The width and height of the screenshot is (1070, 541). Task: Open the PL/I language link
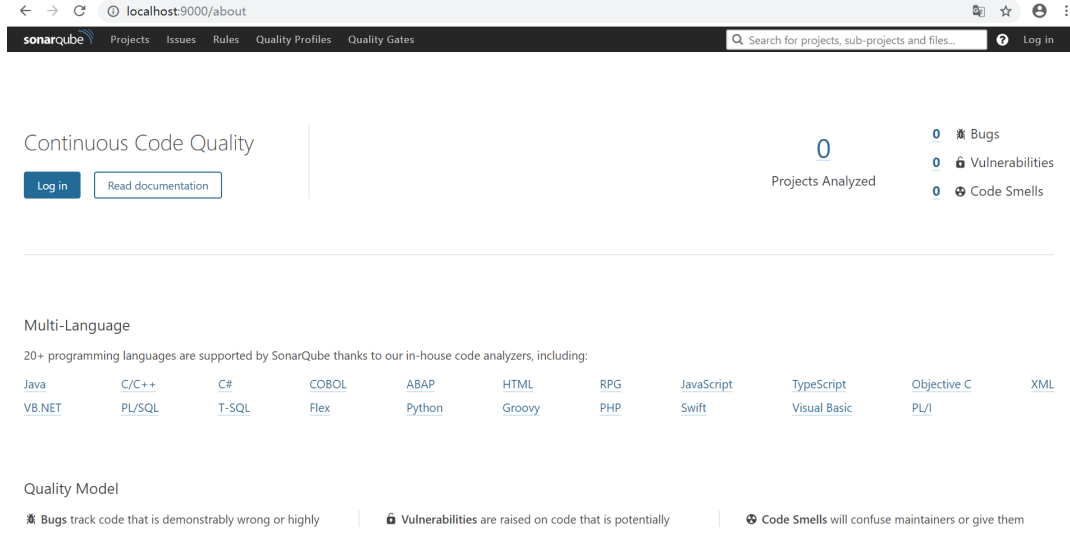click(x=921, y=408)
